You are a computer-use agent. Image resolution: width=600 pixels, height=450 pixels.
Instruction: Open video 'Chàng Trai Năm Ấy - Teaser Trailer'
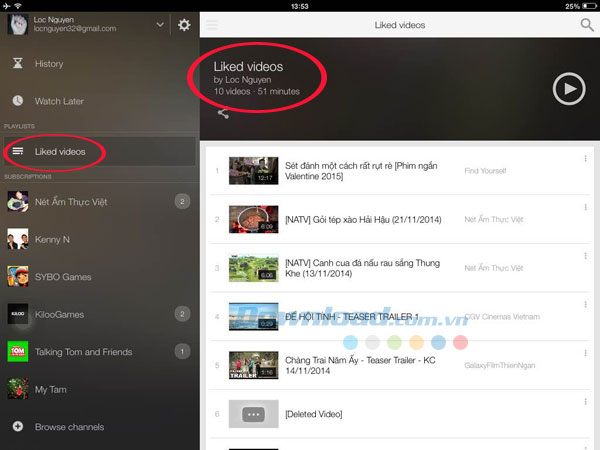360,365
